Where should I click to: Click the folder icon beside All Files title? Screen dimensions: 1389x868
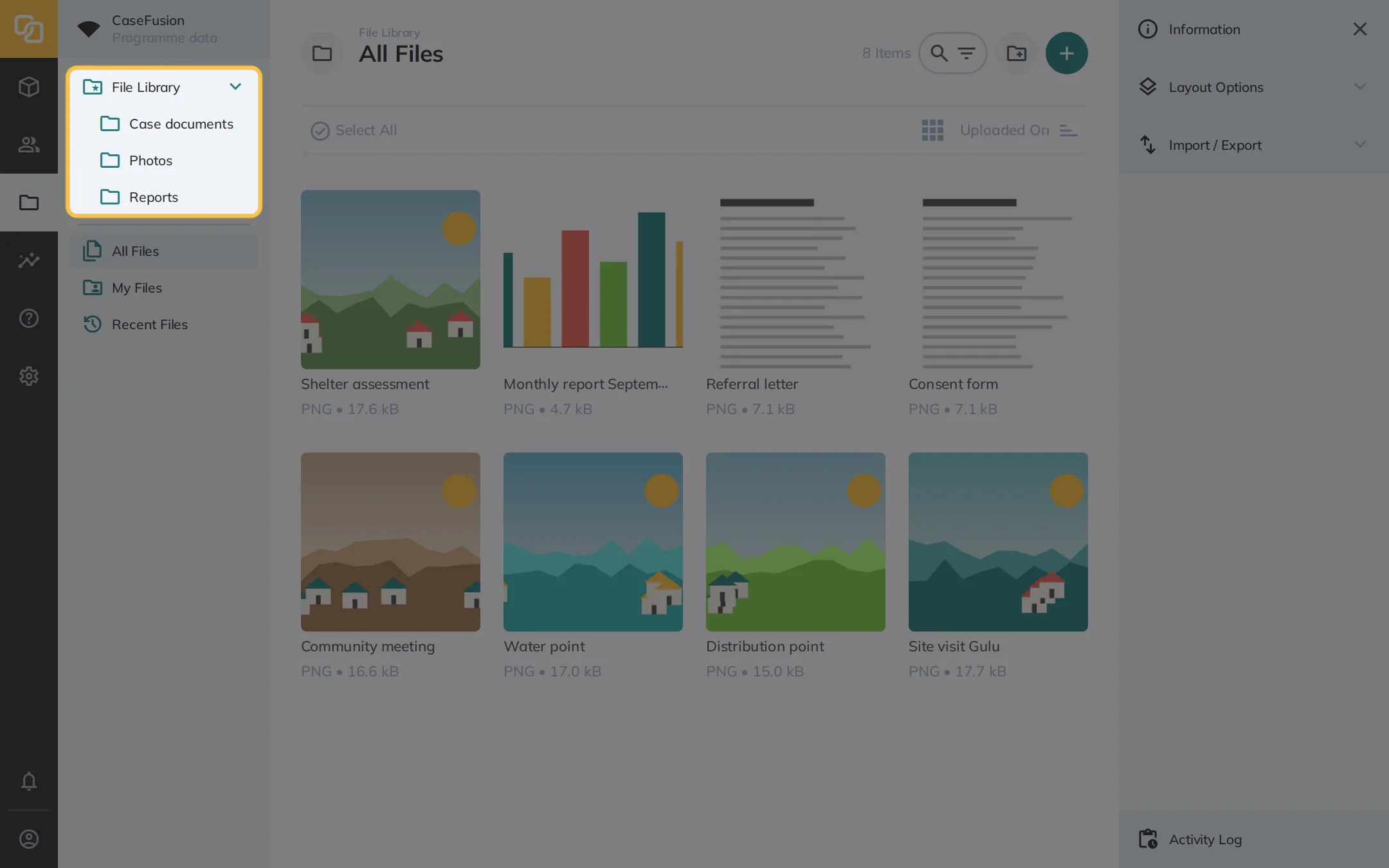click(322, 53)
